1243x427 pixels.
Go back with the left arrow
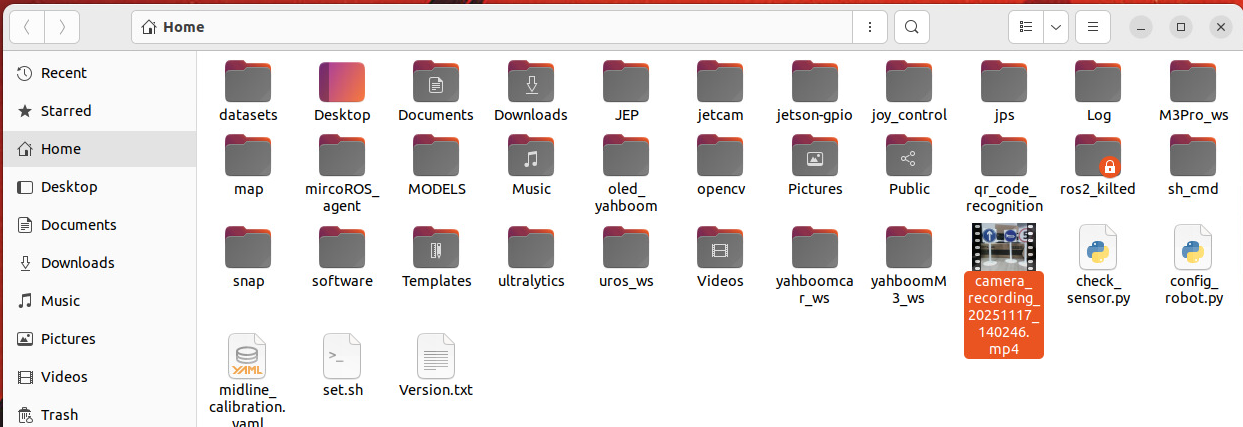(x=26, y=27)
